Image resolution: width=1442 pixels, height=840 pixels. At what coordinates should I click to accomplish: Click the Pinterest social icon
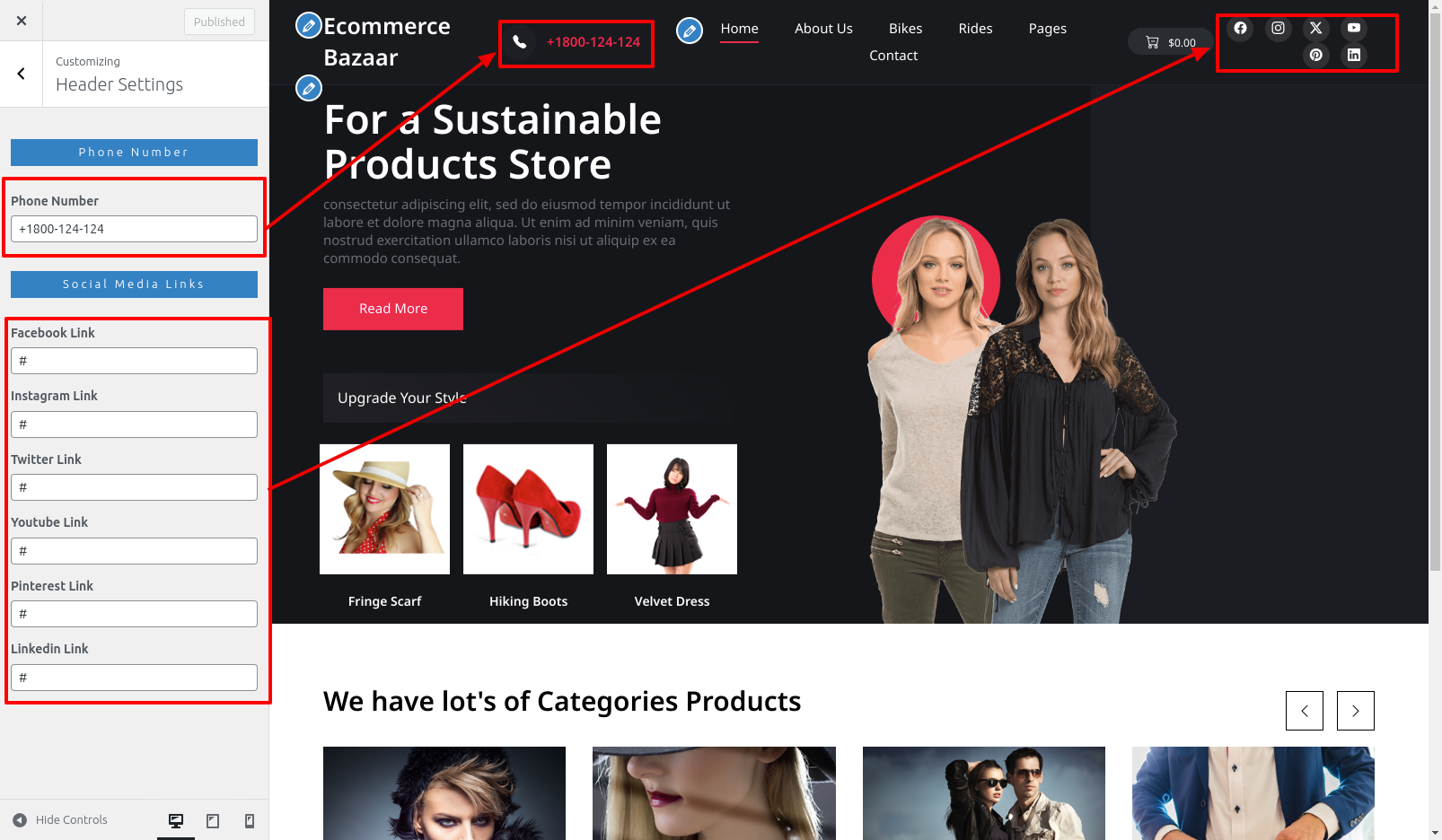tap(1316, 55)
